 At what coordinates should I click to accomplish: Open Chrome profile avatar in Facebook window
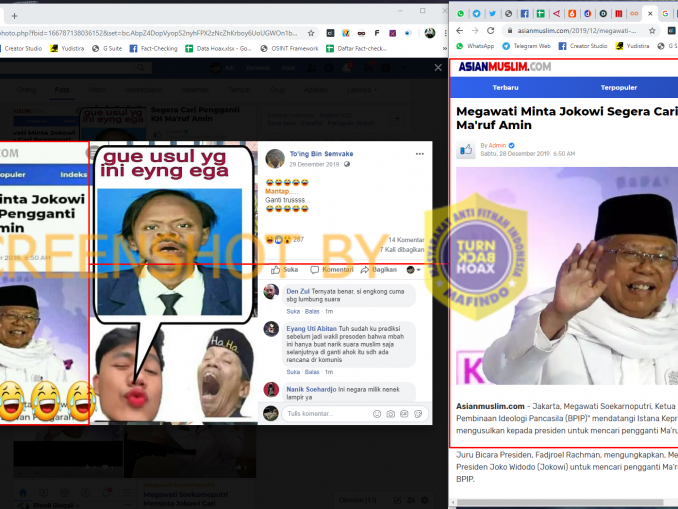point(429,33)
